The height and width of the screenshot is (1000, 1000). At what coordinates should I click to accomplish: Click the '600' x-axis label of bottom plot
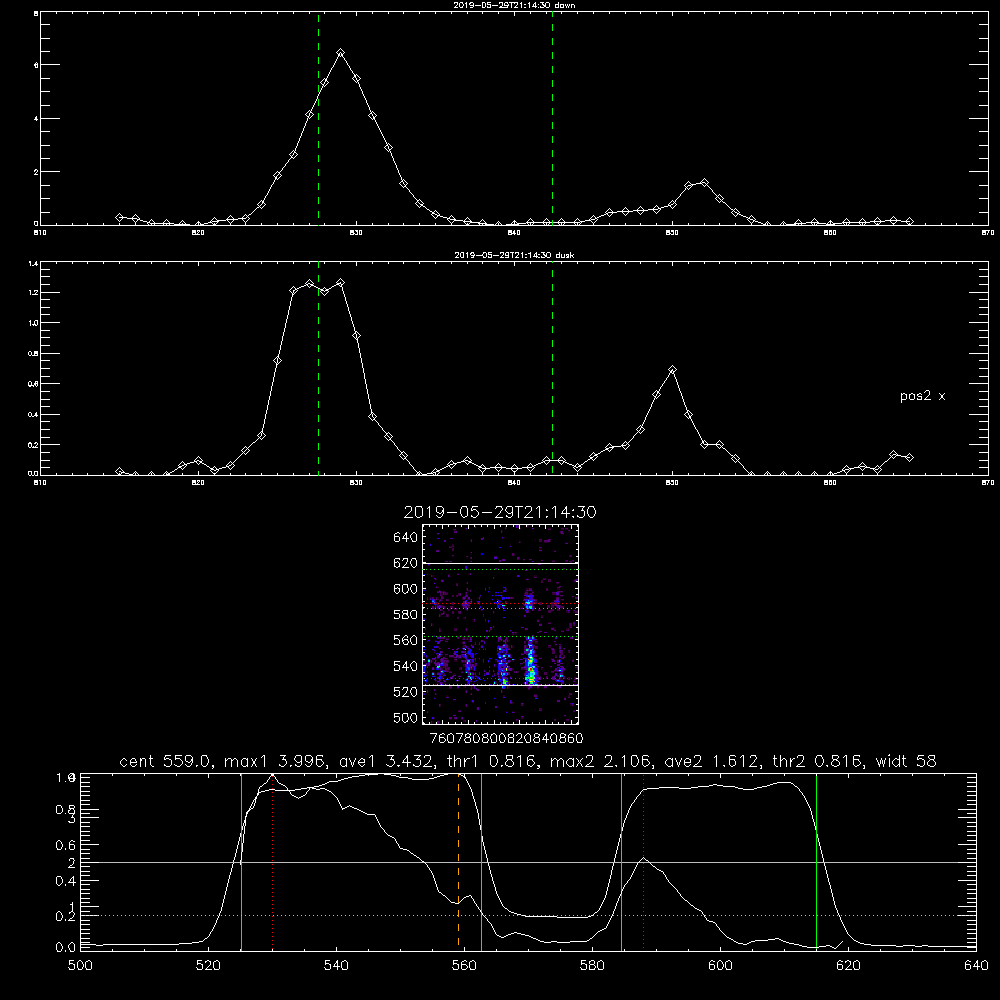pyautogui.click(x=721, y=966)
